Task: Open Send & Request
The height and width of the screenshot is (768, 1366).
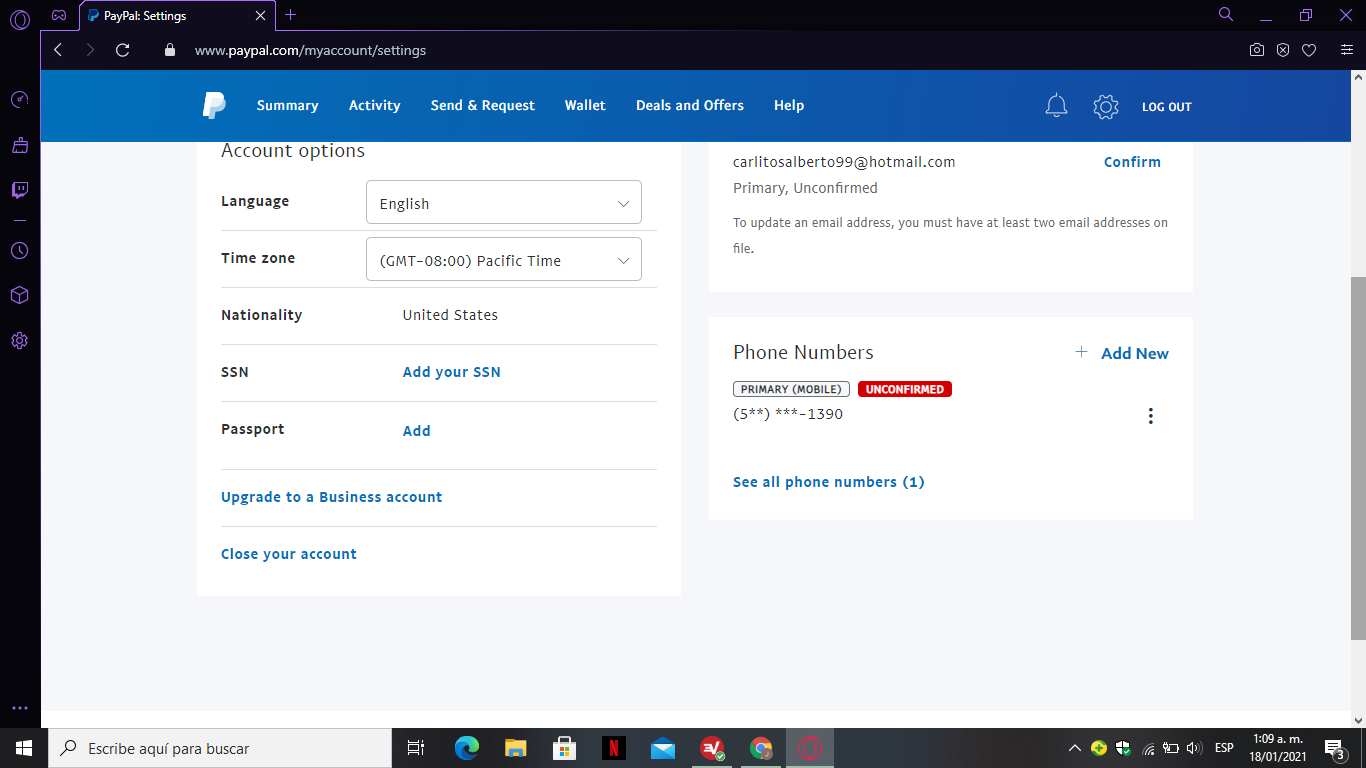Action: pos(483,105)
